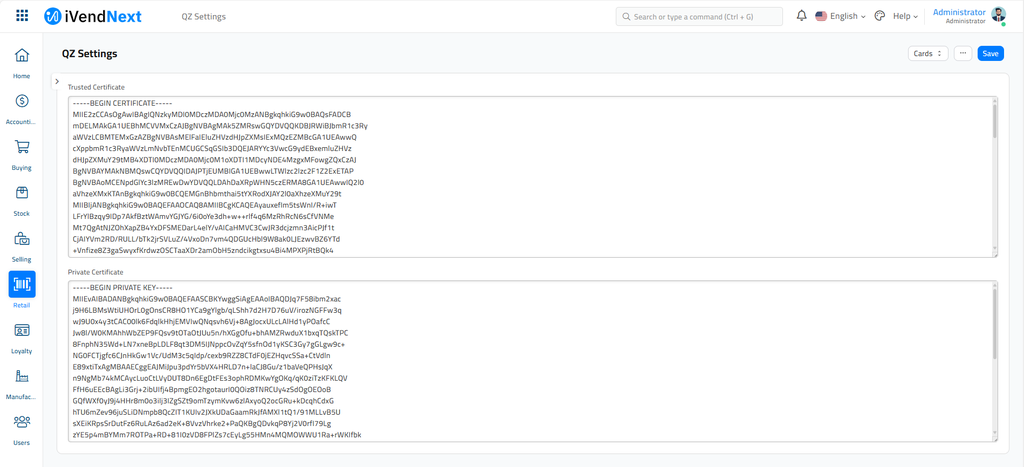Click the iVendNext logo
1024x467 pixels.
93,16
